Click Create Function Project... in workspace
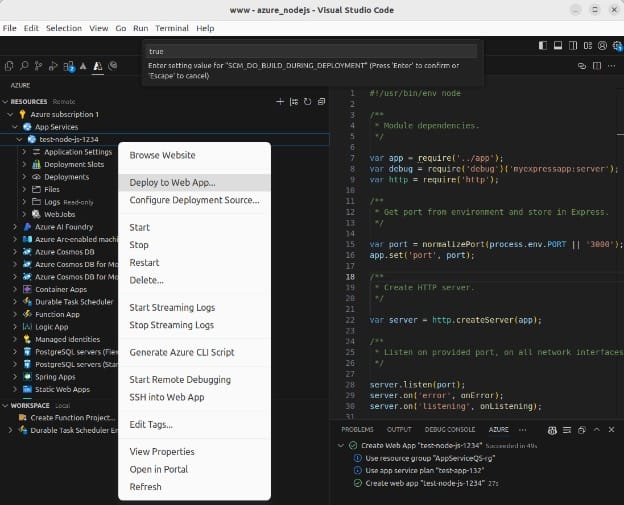Screen dimensions: 624x505 coord(72,418)
